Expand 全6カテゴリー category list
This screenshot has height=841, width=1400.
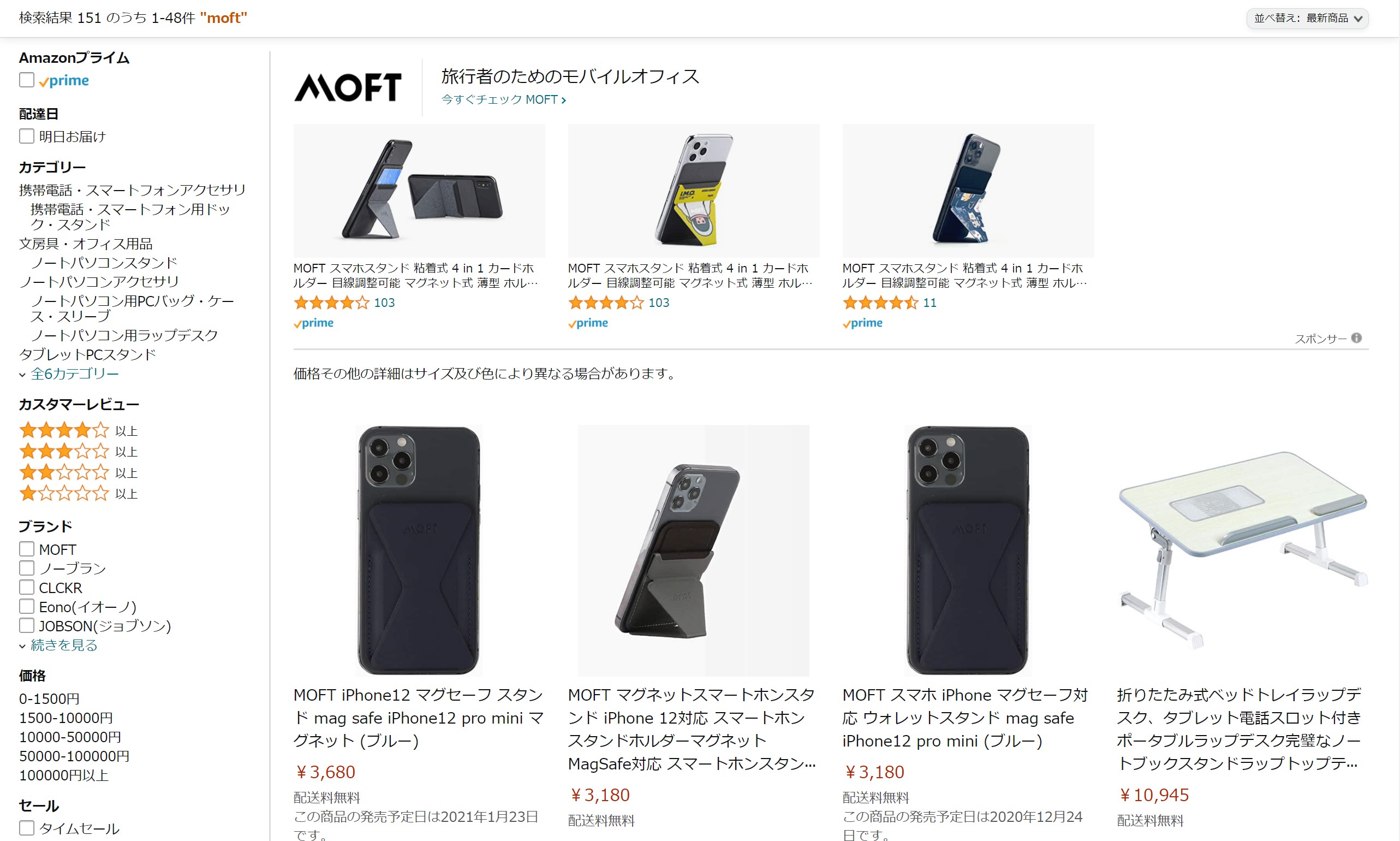[74, 374]
